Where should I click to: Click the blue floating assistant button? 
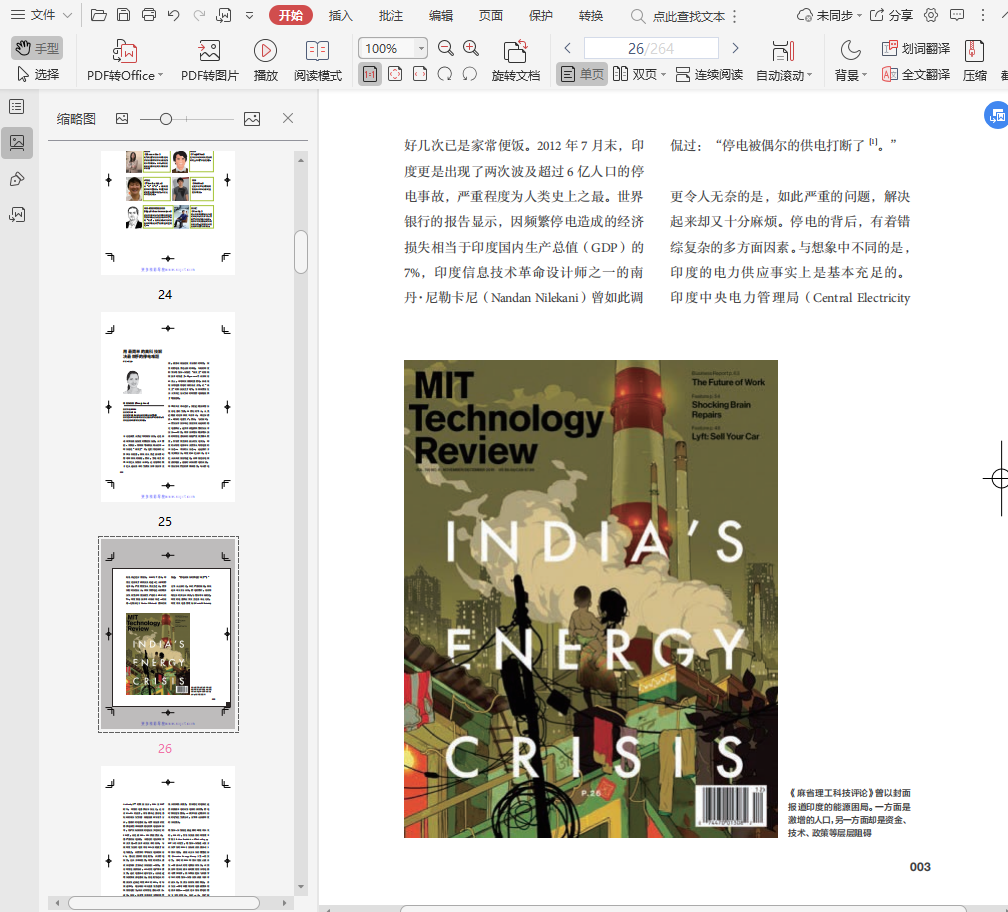coord(996,115)
